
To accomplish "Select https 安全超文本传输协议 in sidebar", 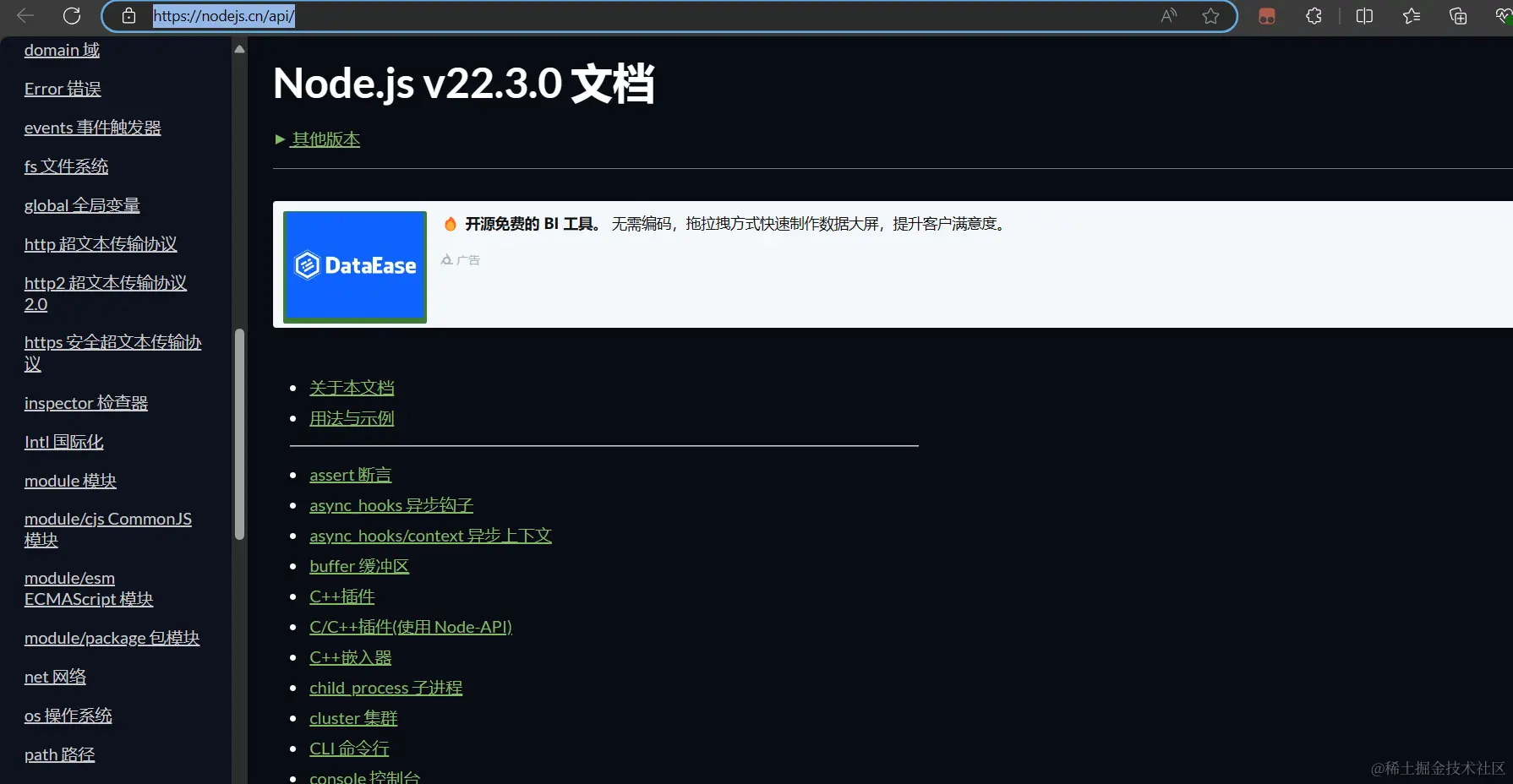I will pos(112,352).
